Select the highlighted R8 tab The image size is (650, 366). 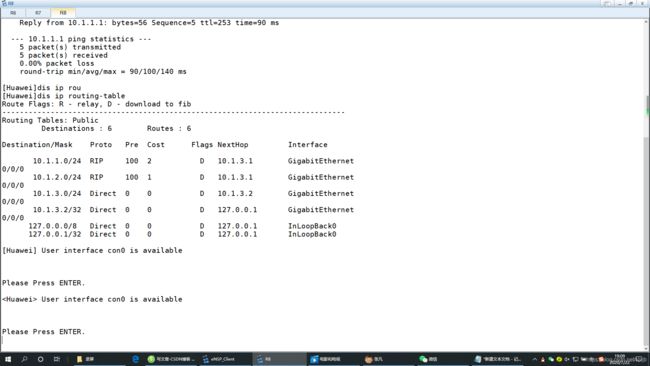click(63, 13)
